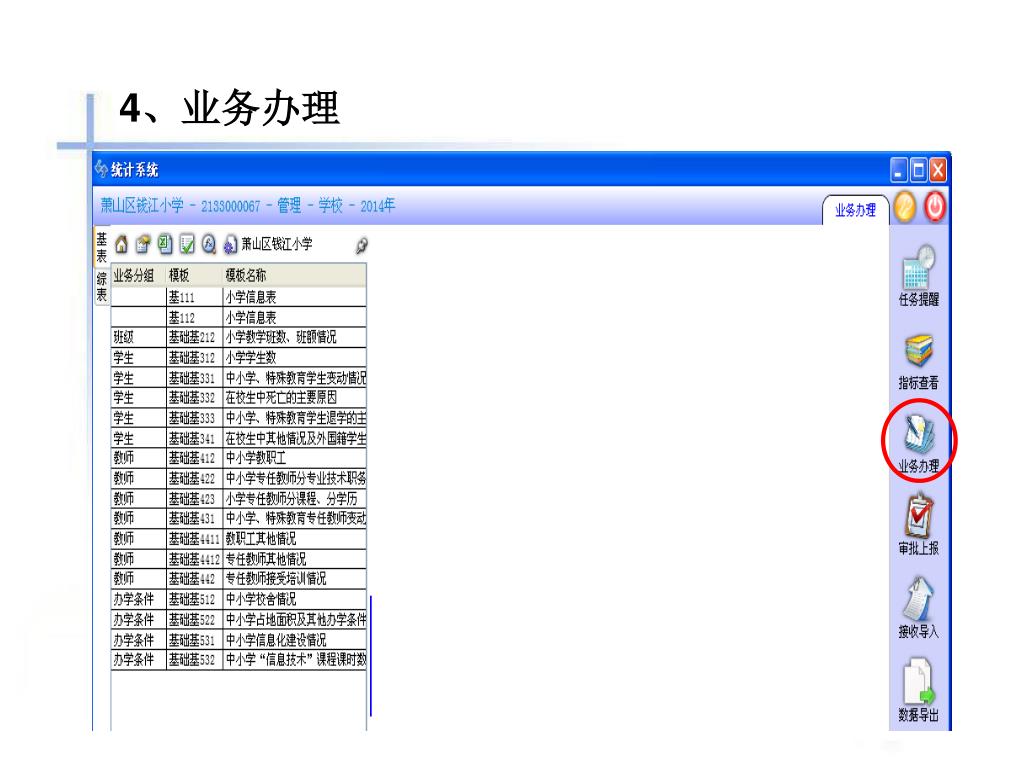Image resolution: width=1024 pixels, height=768 pixels.
Task: Close the 统计系统 window
Action: (938, 170)
